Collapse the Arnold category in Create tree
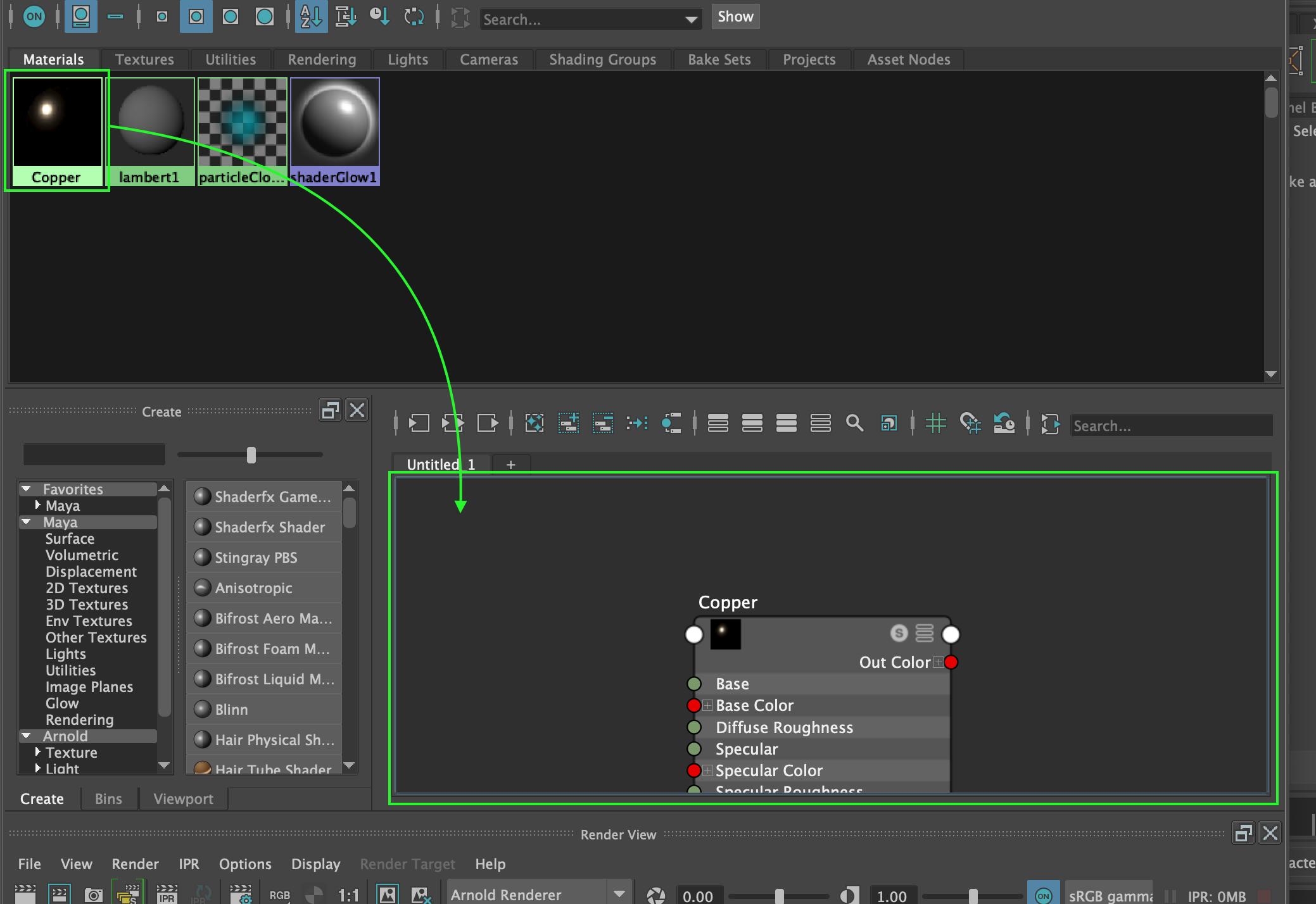 point(27,736)
